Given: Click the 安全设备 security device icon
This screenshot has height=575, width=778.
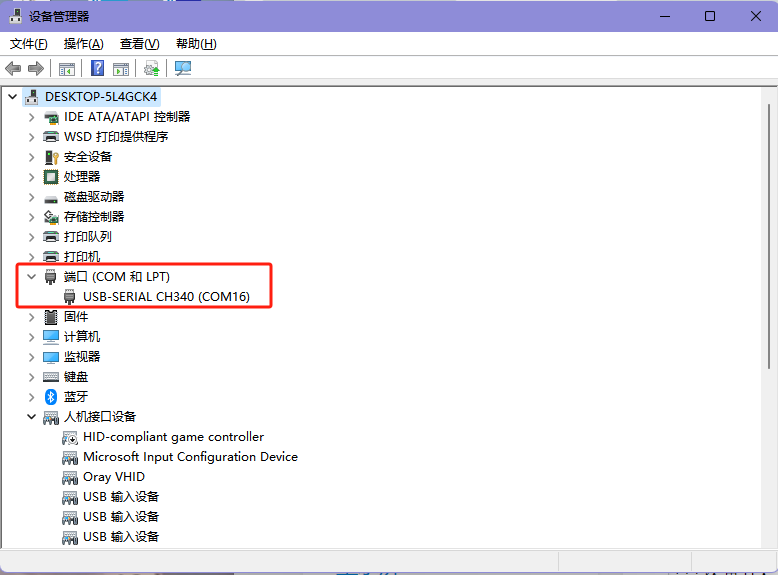Looking at the screenshot, I should pyautogui.click(x=51, y=157).
